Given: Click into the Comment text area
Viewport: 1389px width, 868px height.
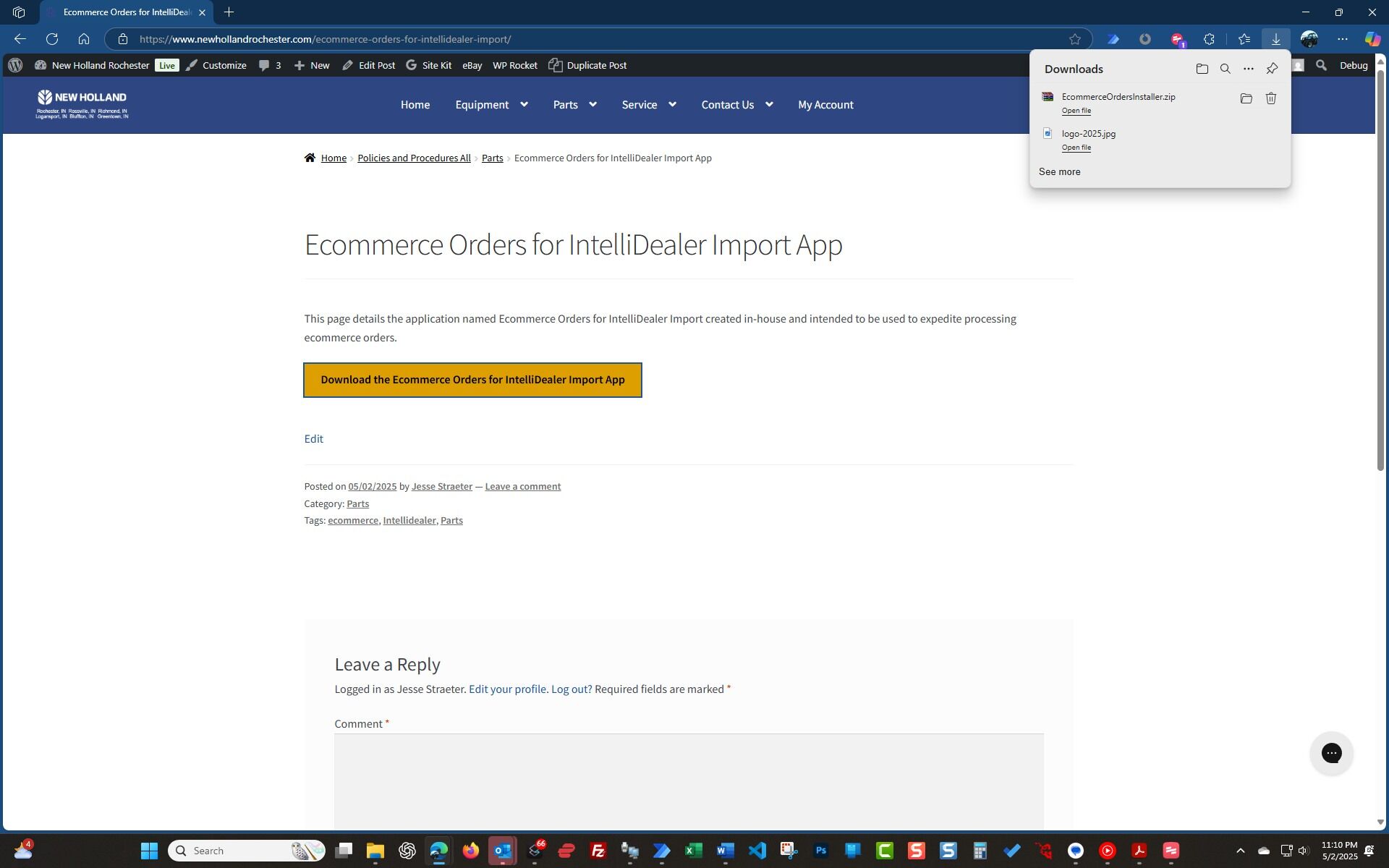Looking at the screenshot, I should point(688,781).
